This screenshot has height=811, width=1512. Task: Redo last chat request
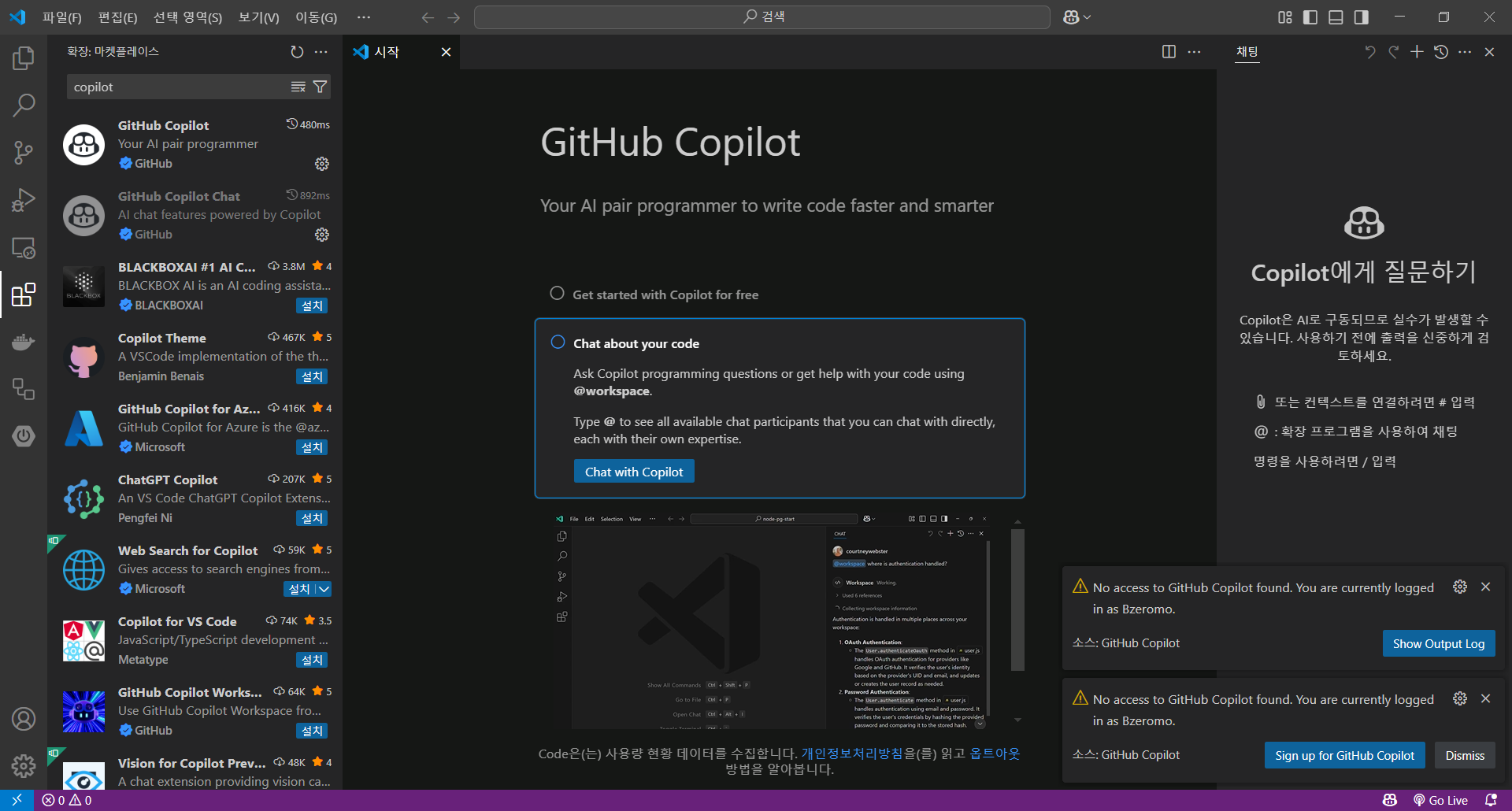pos(1394,52)
